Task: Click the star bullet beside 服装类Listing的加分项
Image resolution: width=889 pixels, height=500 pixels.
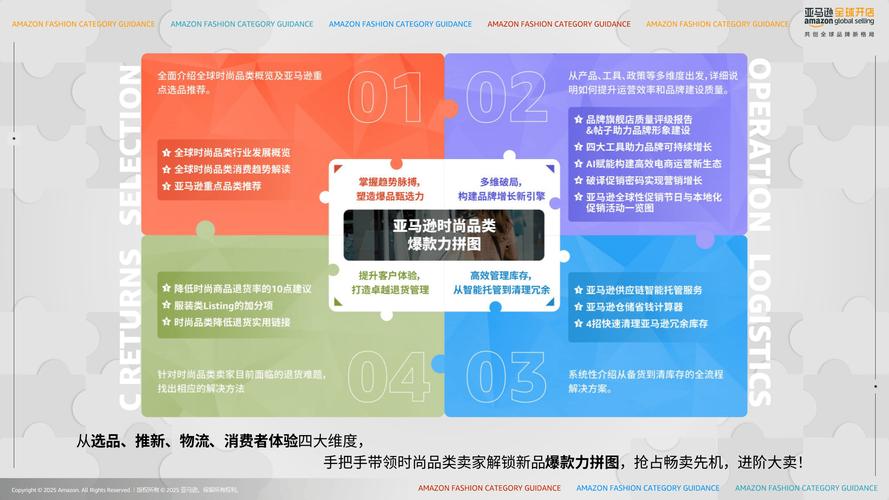Action: [166, 306]
